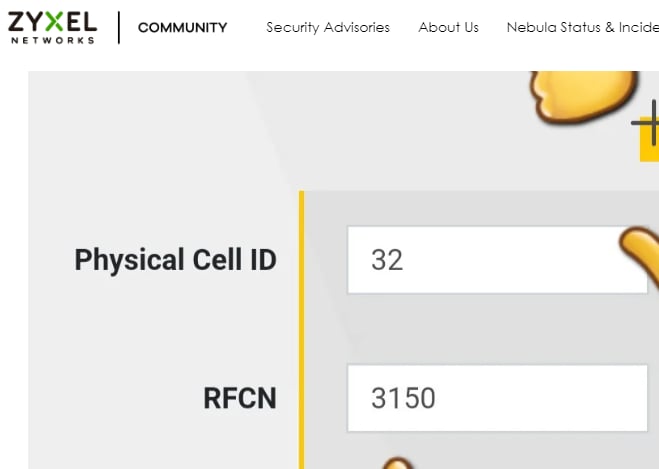Image resolution: width=659 pixels, height=469 pixels.
Task: Click the yellow vertical bar left of the fields
Action: tap(301, 330)
